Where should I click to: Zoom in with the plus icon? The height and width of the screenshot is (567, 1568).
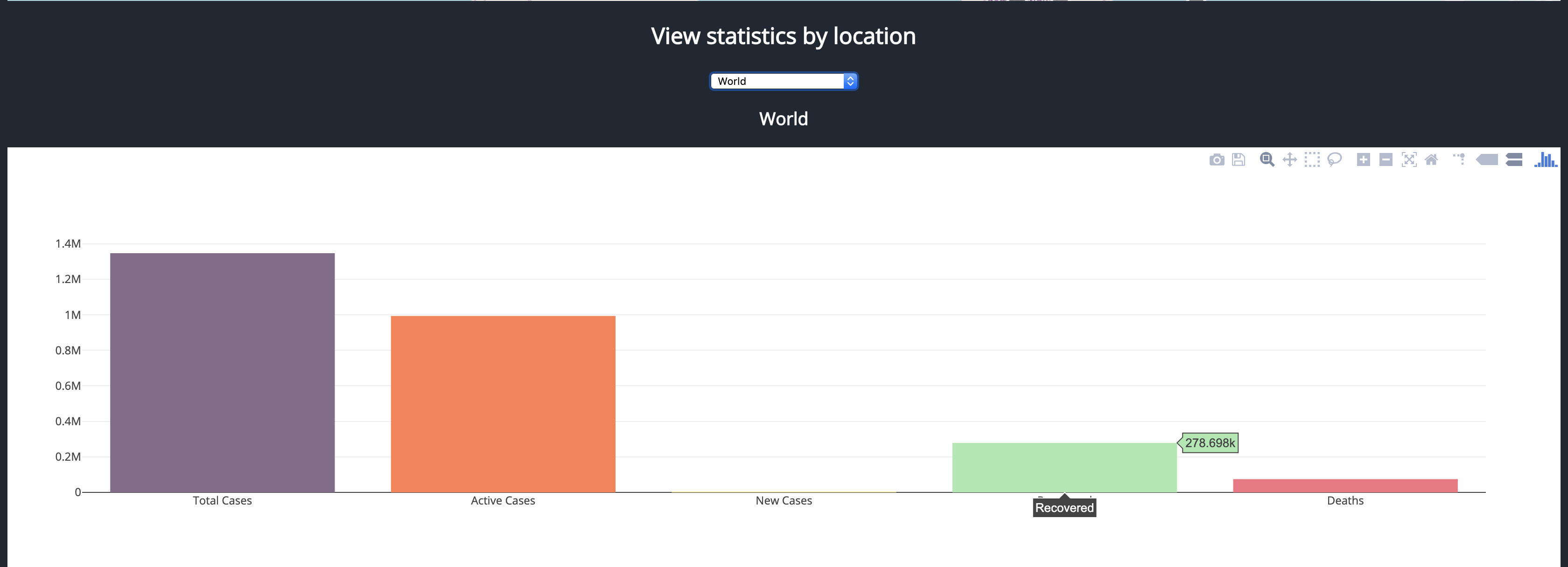[1364, 160]
